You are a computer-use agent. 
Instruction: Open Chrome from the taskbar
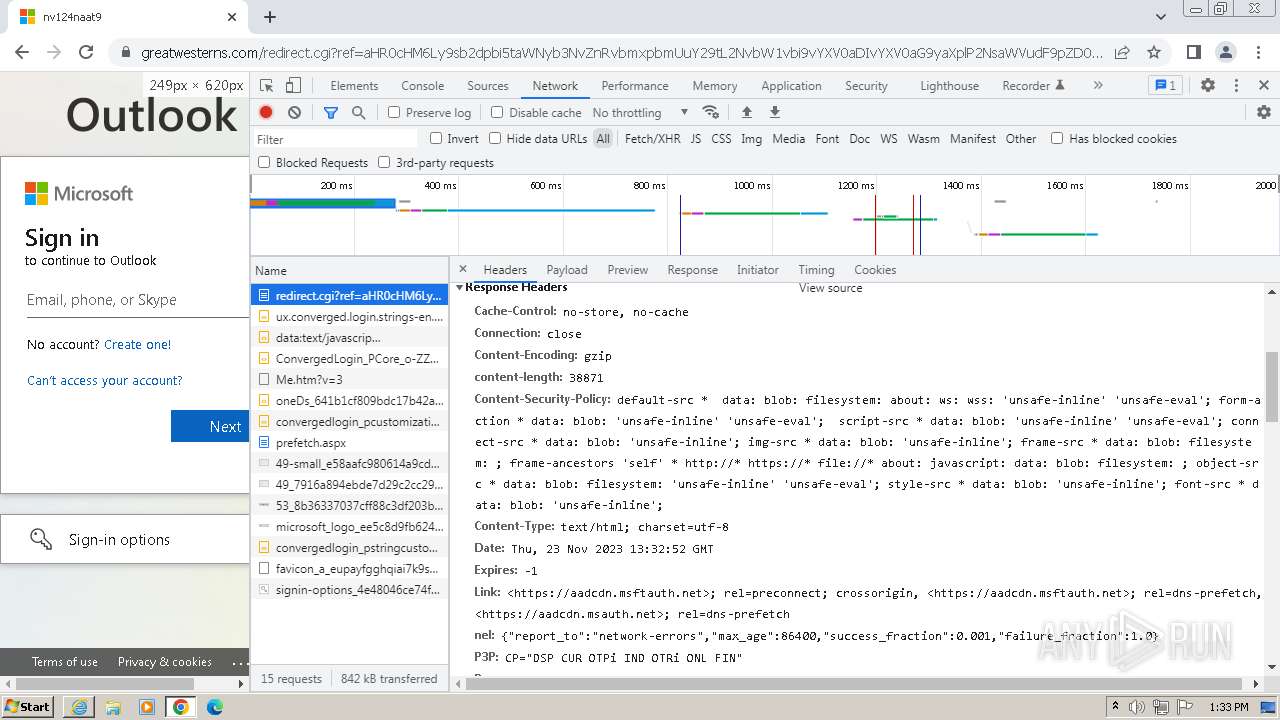click(181, 707)
